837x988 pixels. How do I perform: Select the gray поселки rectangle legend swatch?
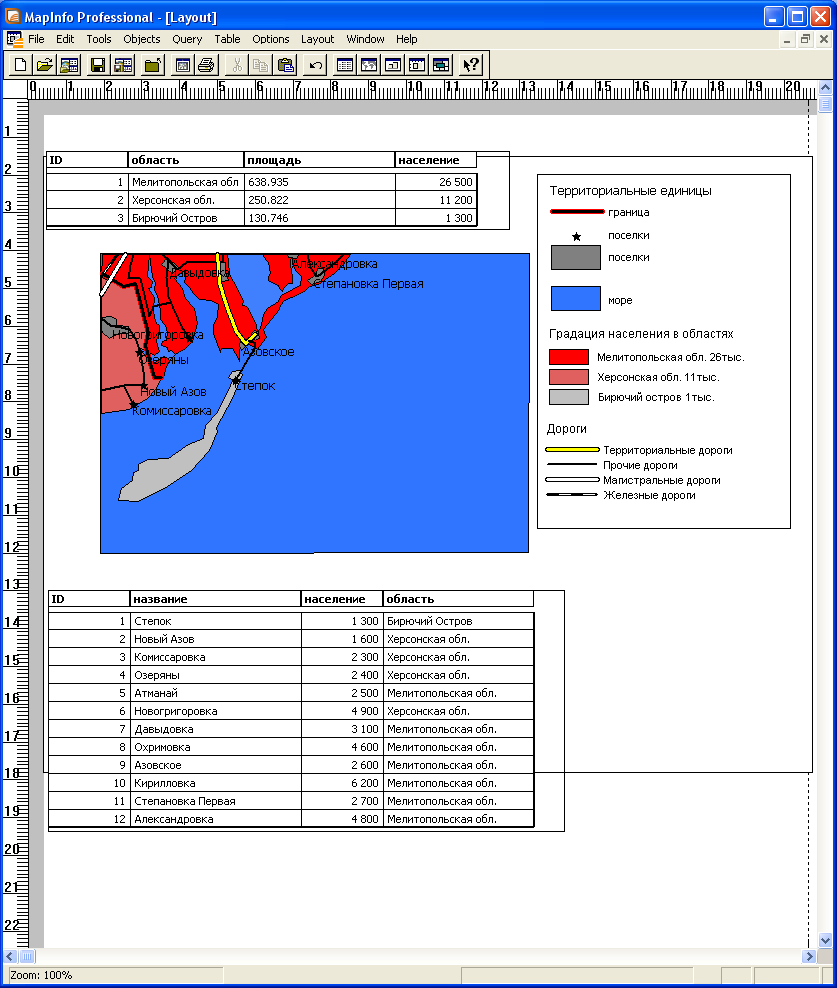(575, 258)
